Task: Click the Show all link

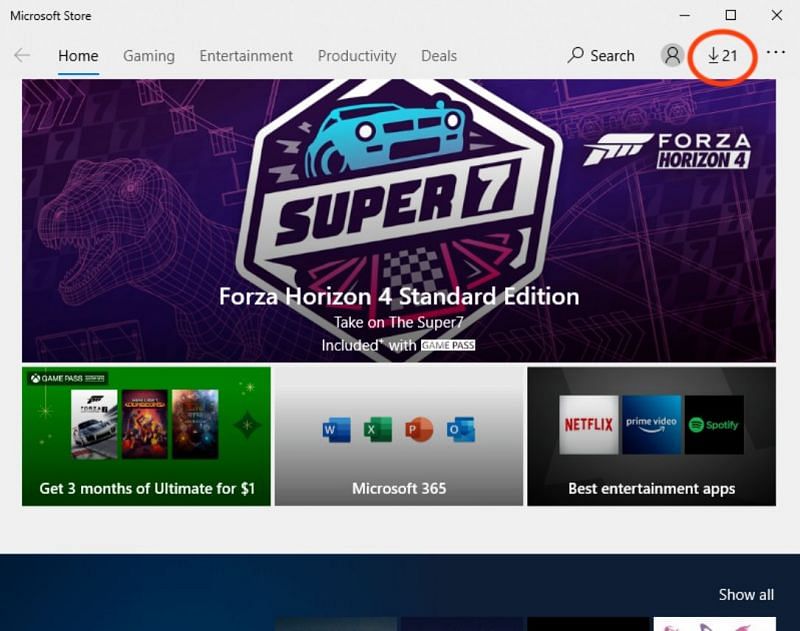Action: (746, 595)
